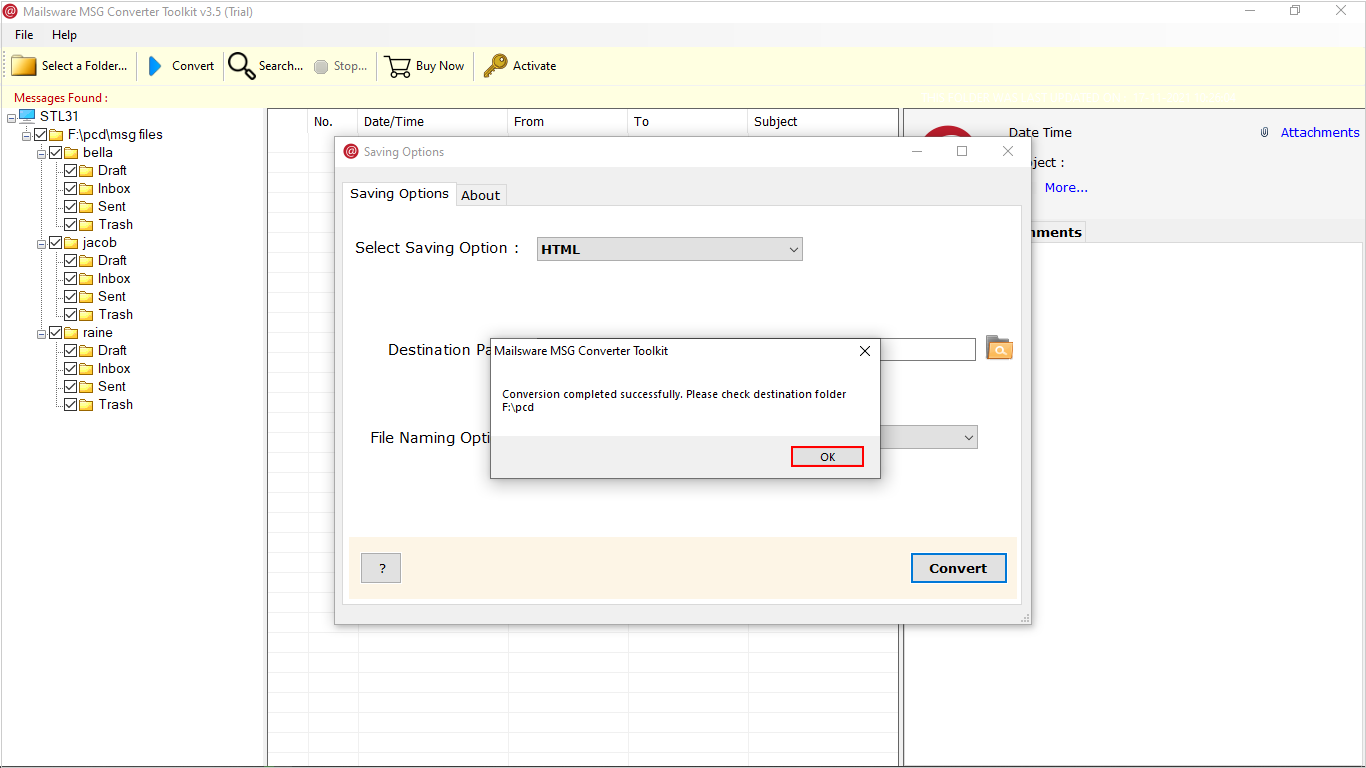Open the File menu
The height and width of the screenshot is (768, 1366).
tap(24, 35)
